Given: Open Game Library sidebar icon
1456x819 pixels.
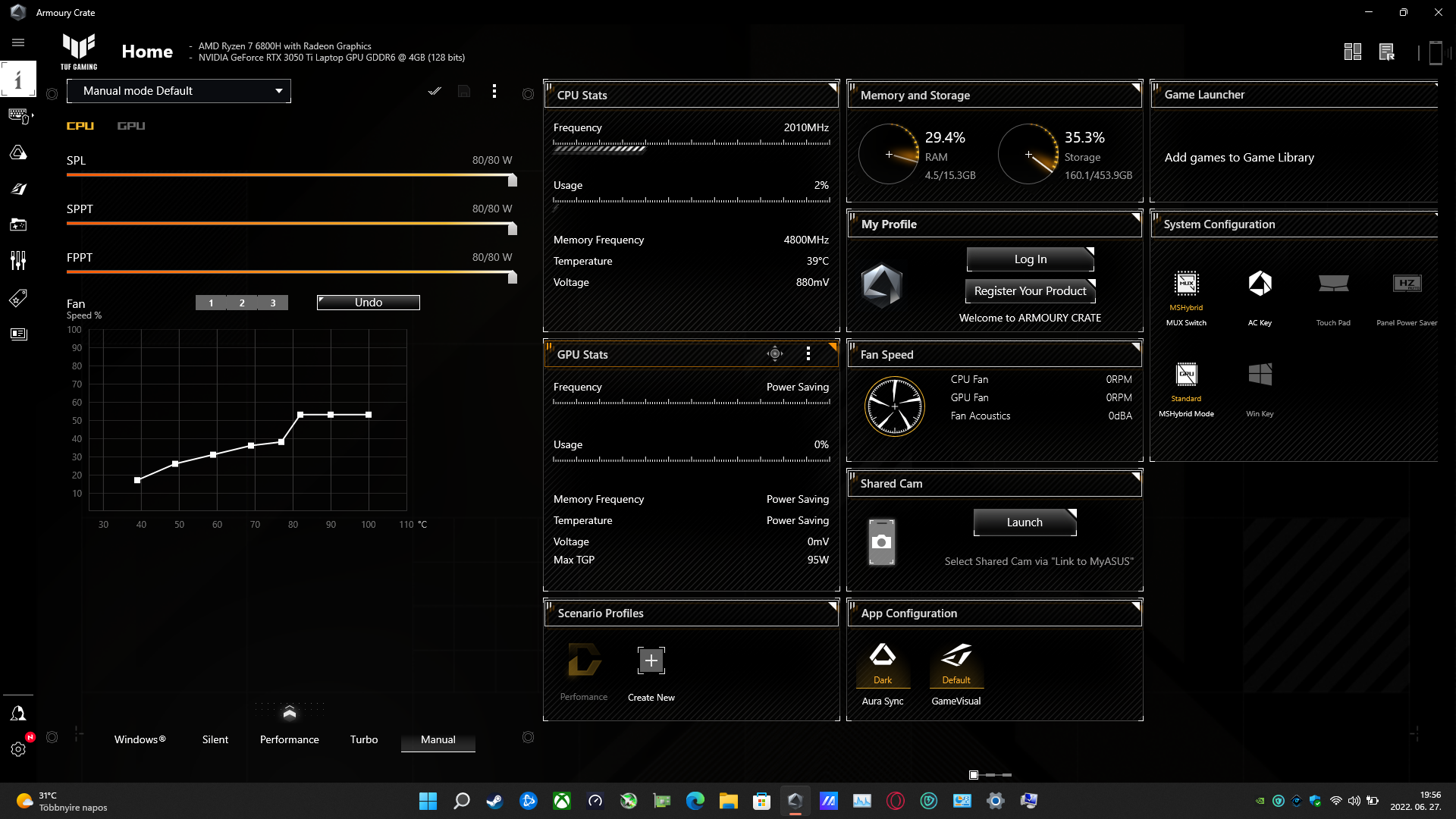Looking at the screenshot, I should [18, 224].
